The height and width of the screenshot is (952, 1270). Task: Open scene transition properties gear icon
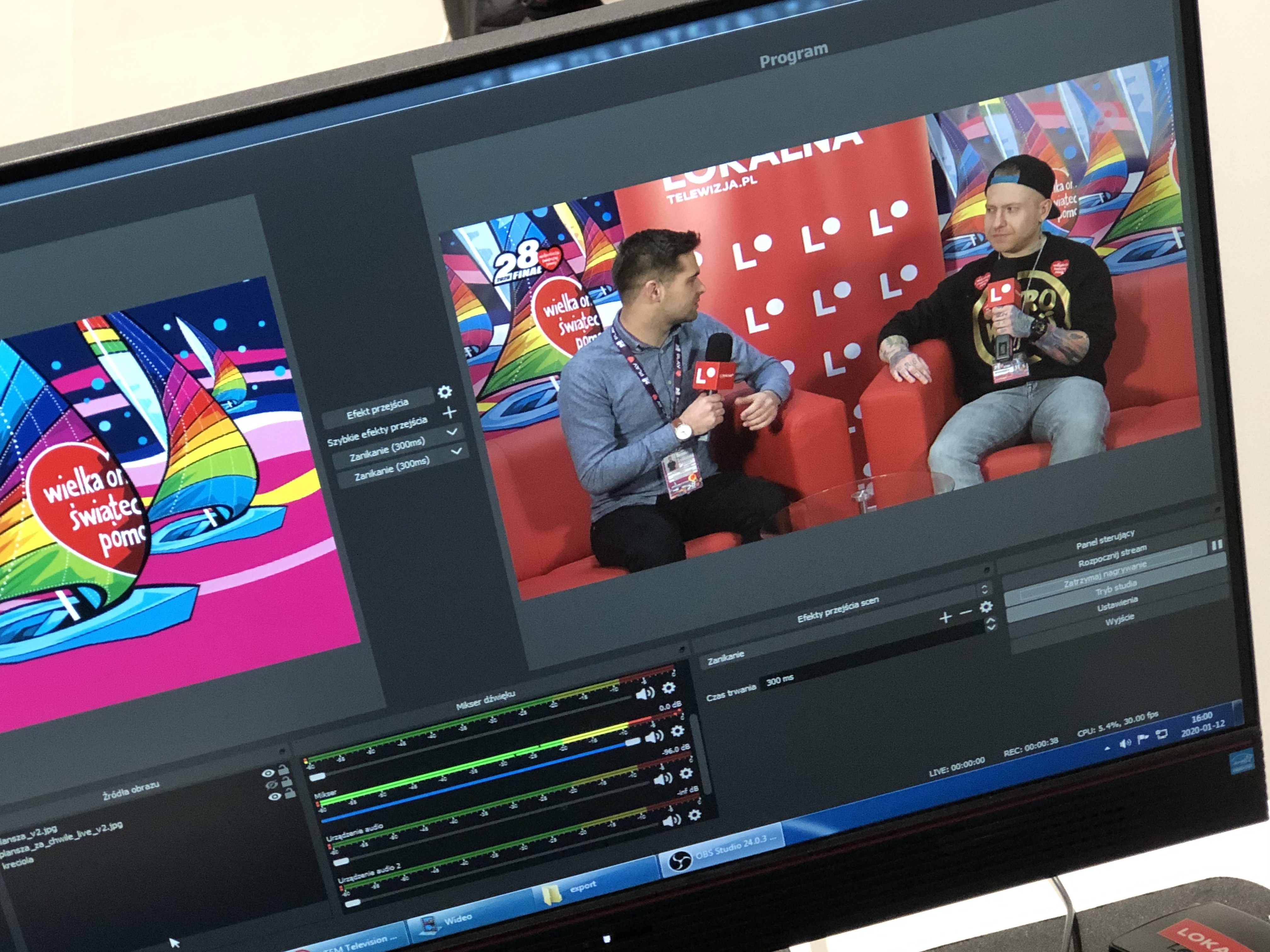(986, 607)
